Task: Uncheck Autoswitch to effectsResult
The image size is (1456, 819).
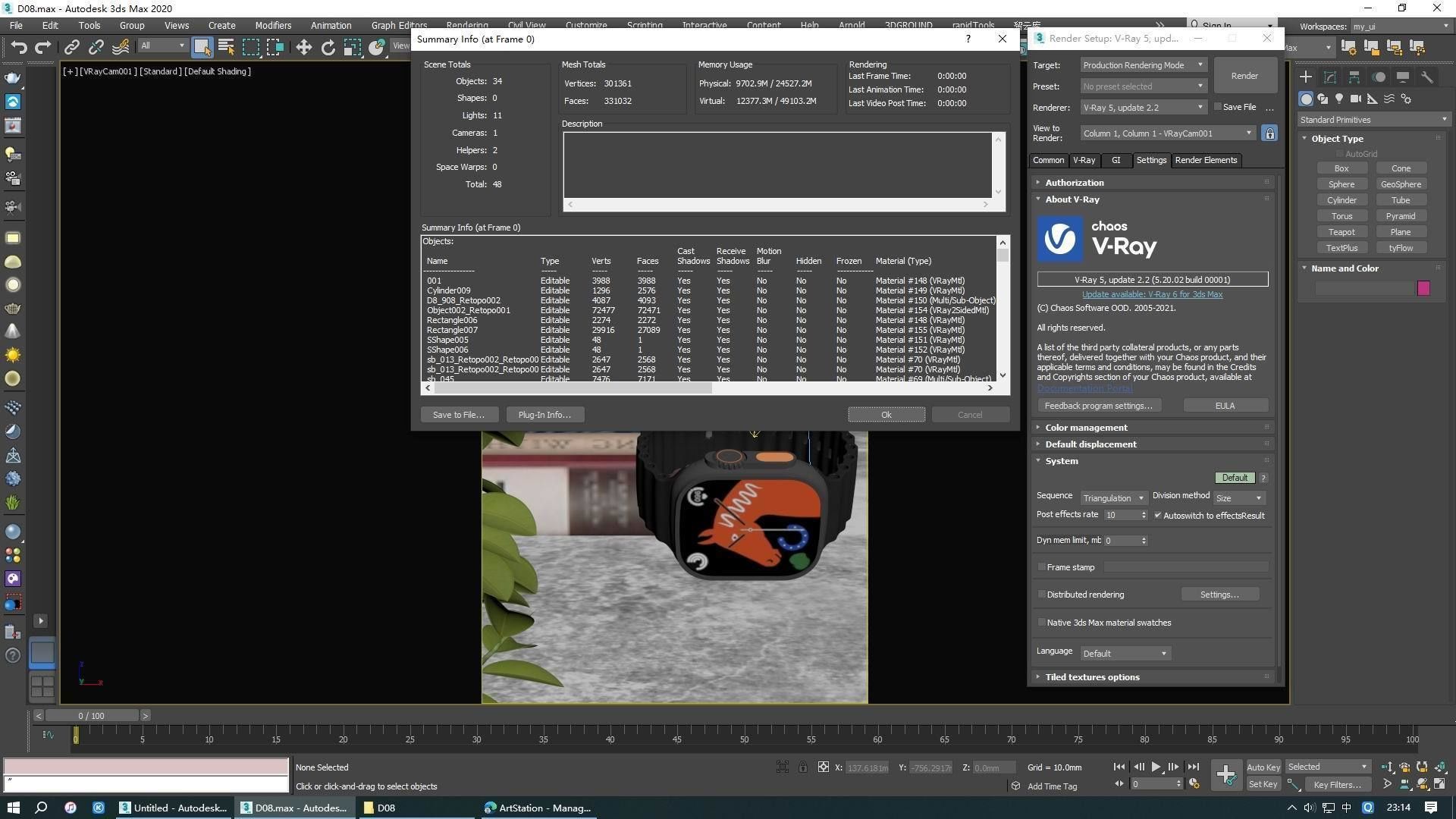Action: [1158, 516]
